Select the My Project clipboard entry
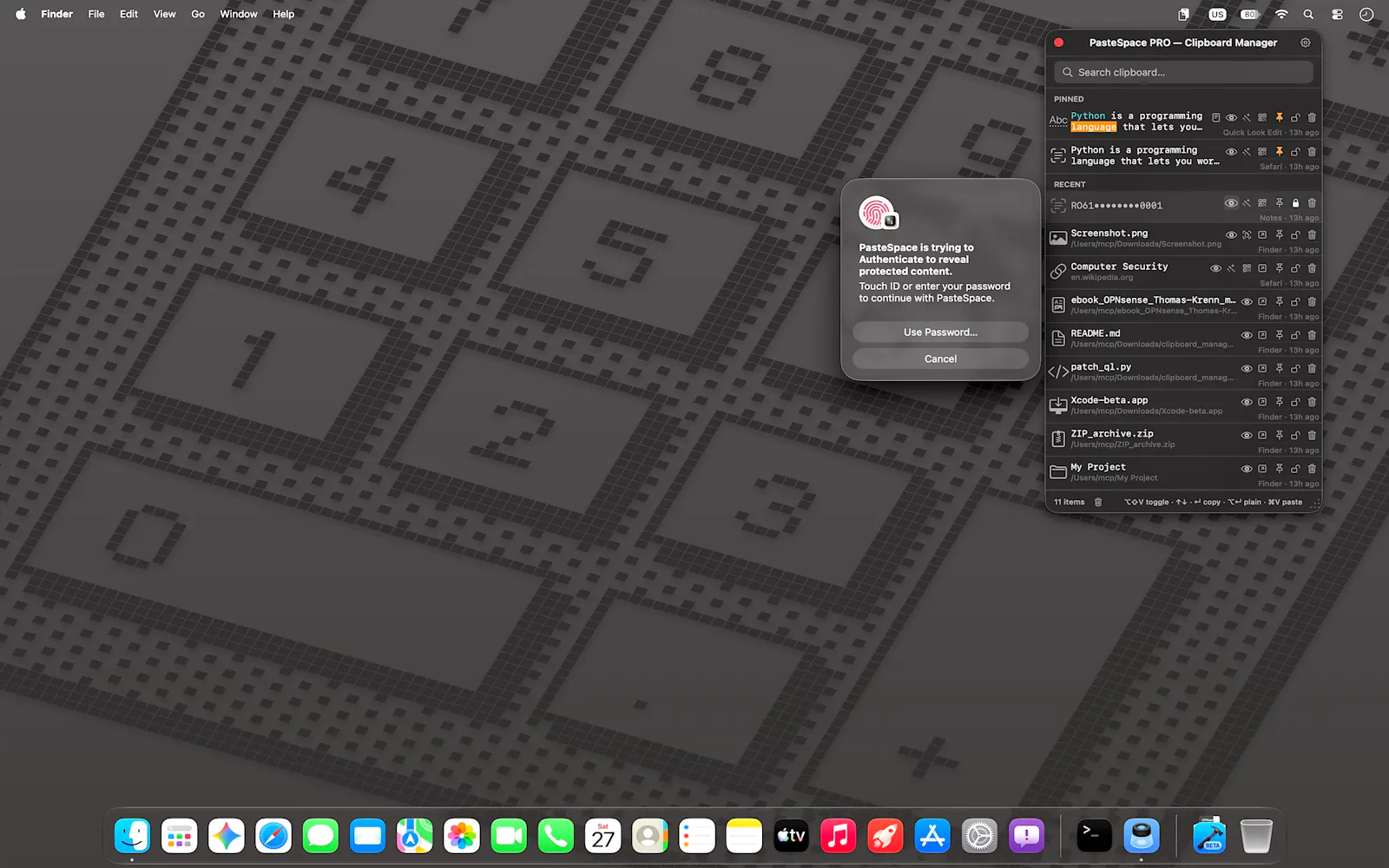 pyautogui.click(x=1183, y=473)
